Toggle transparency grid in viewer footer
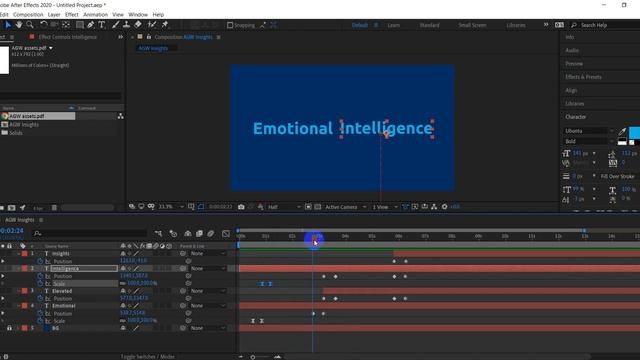Screen dimensions: 640x360 (x=318, y=207)
